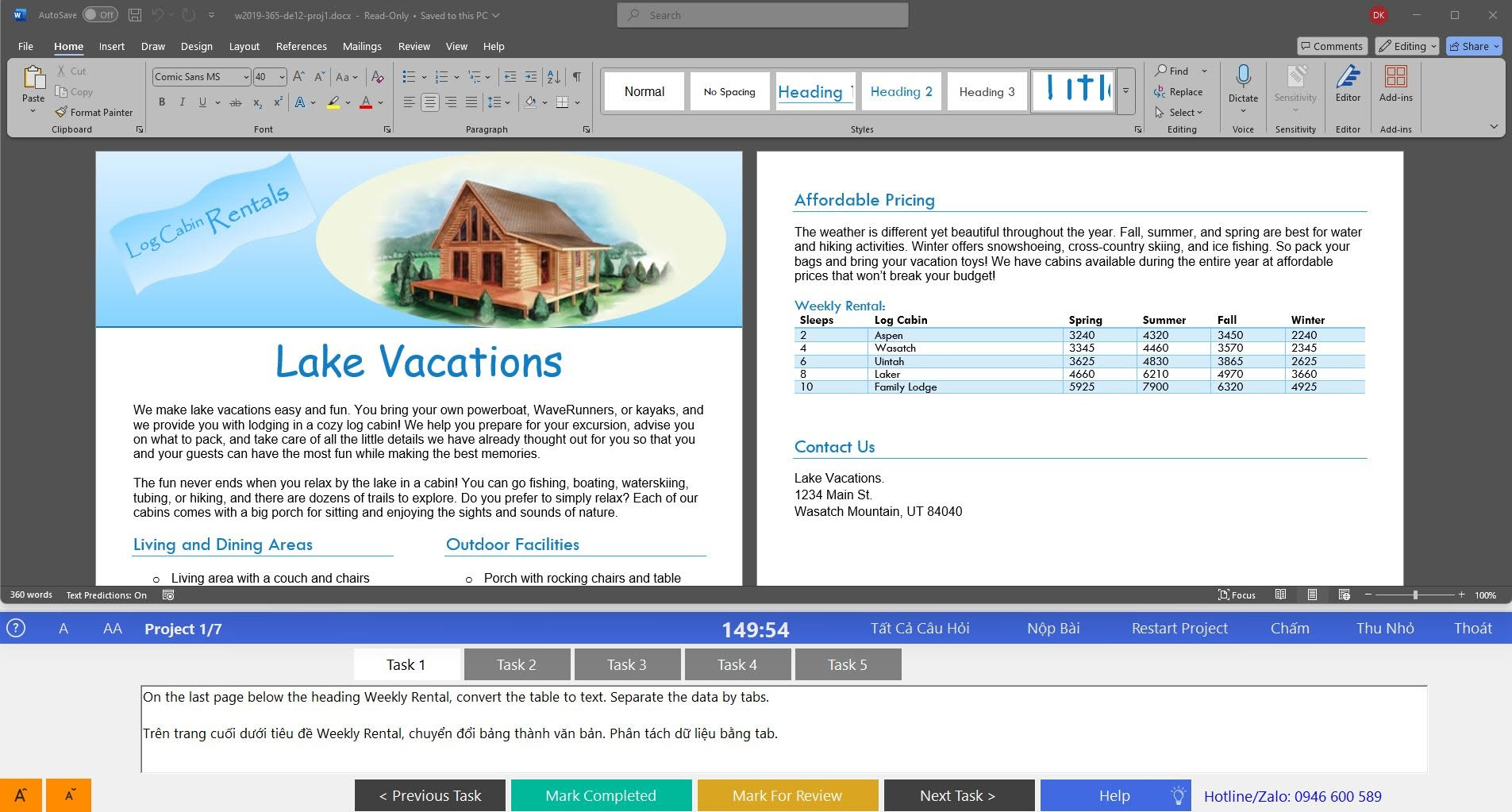Click the Share button
Screen dimensions: 1512x812
(1474, 46)
